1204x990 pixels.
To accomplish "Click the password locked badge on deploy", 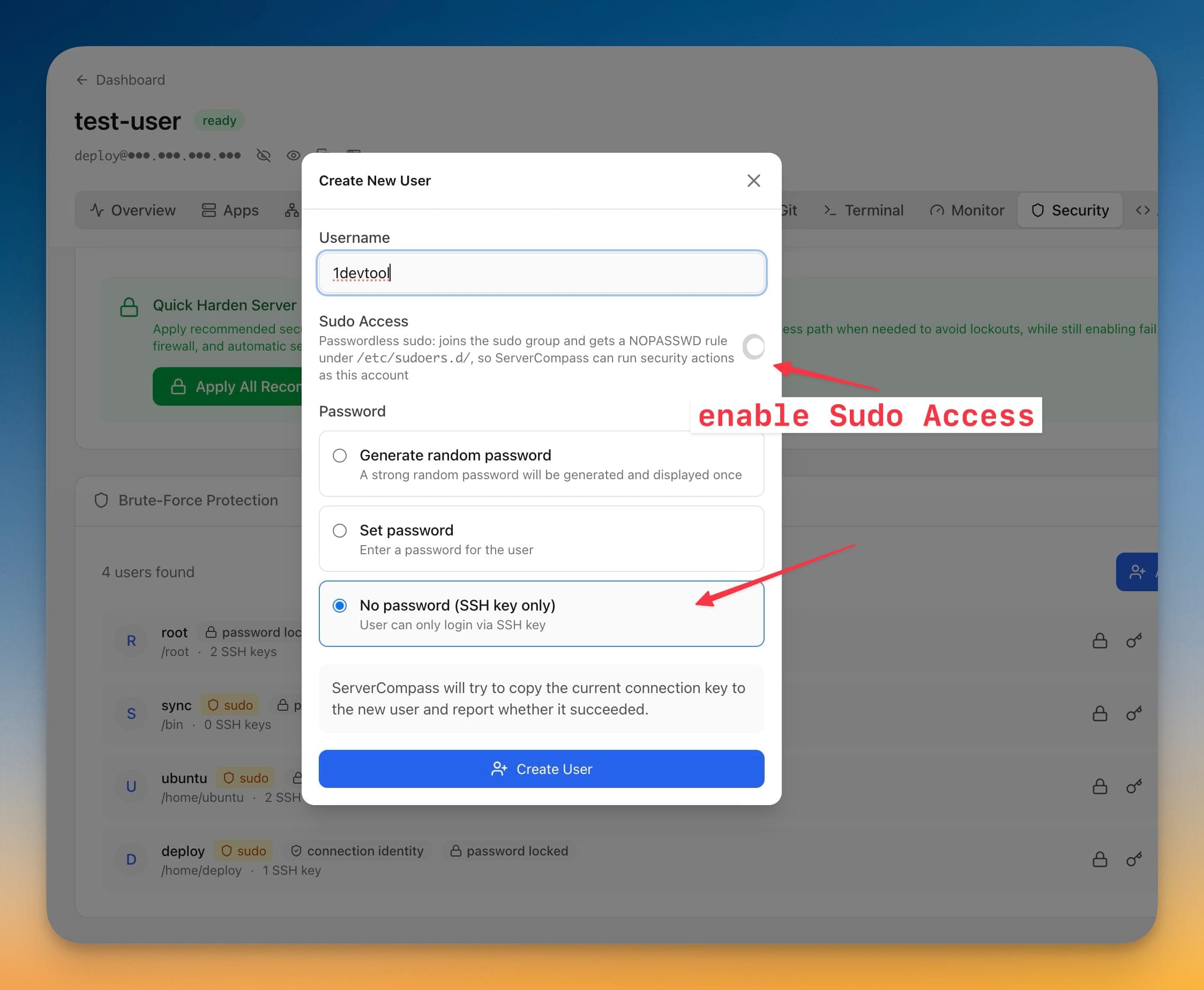I will (x=509, y=851).
